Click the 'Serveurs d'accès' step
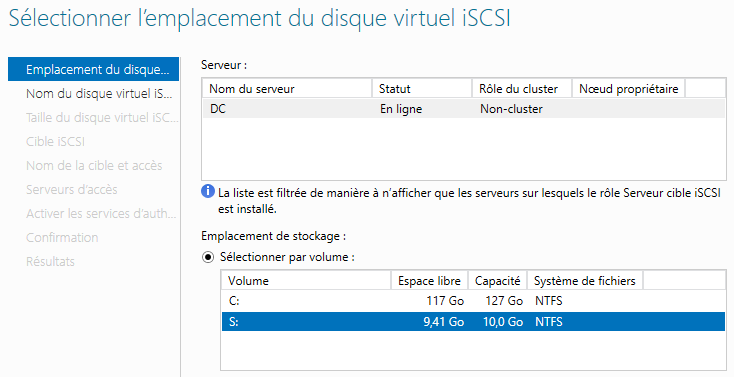The width and height of the screenshot is (734, 377). 72,190
